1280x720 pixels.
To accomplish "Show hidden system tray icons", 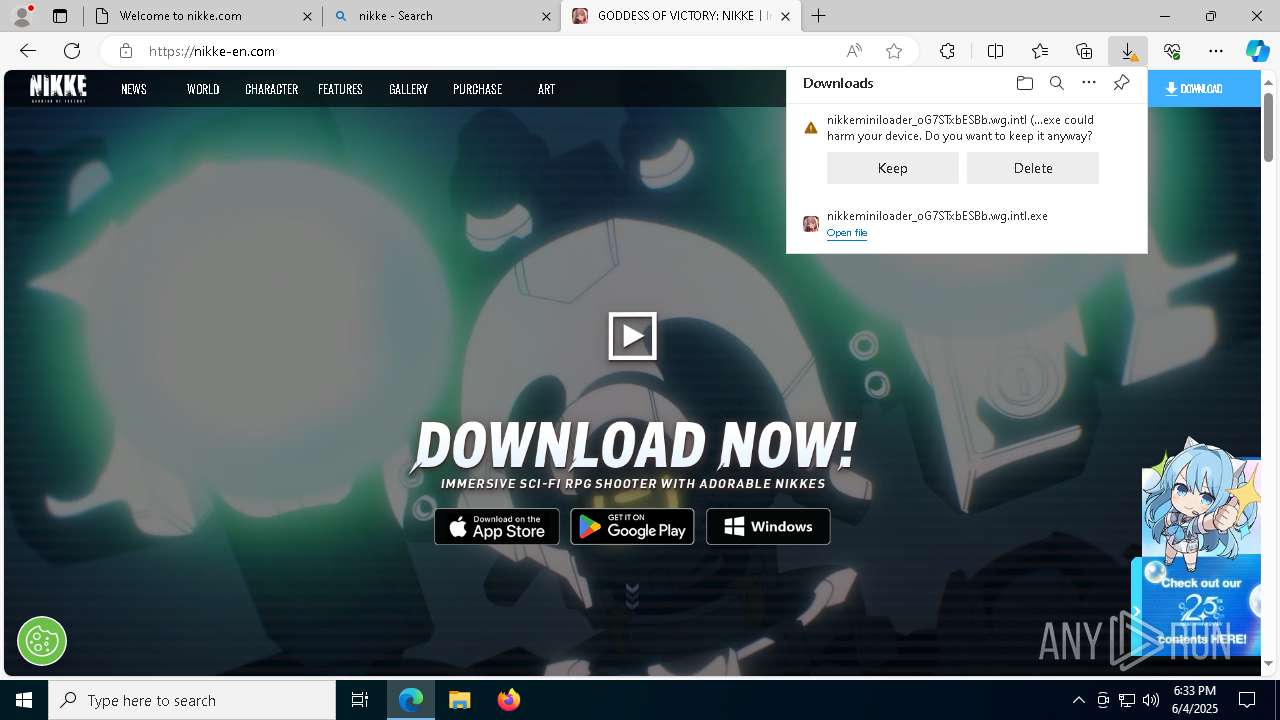I will point(1078,700).
